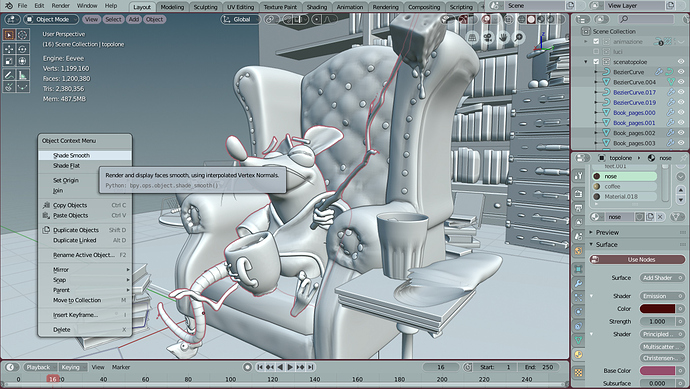Toggle camera view gizmo icon
Screen dimensions: 690x389
(488, 38)
